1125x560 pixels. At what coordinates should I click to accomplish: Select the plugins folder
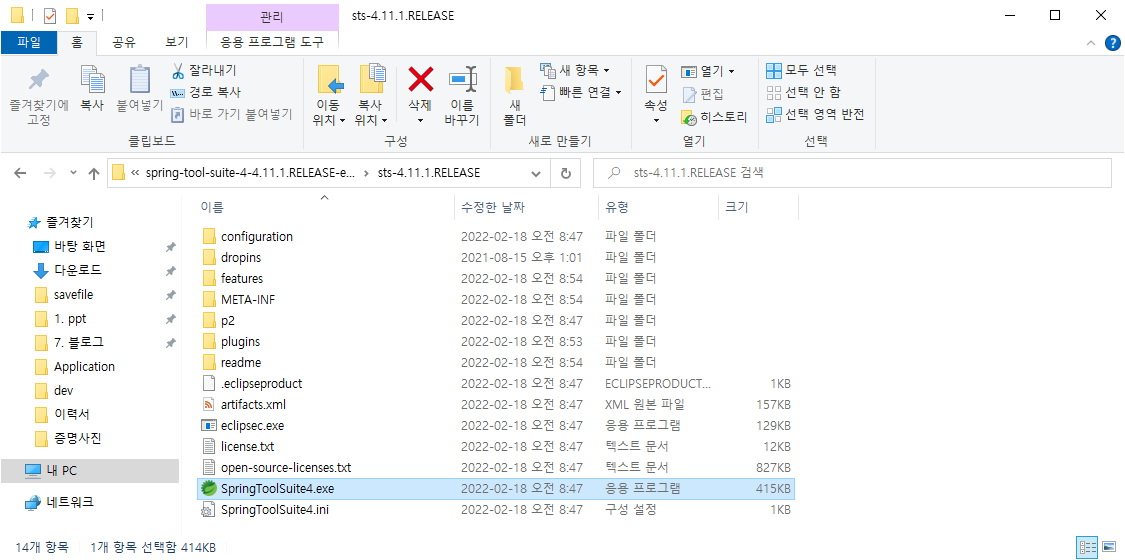pyautogui.click(x=495, y=341)
